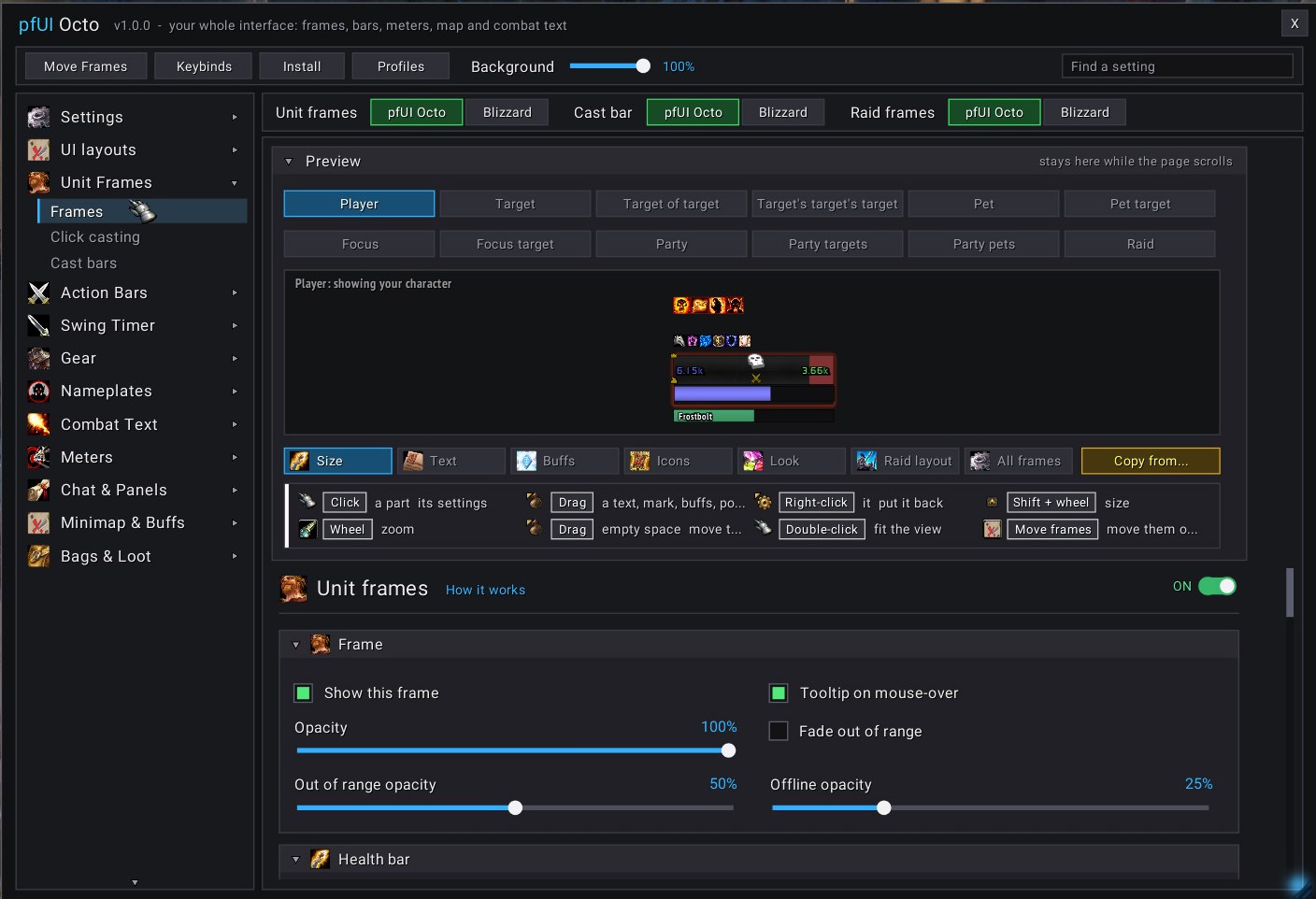Click the Bags & Loot icon
The width and height of the screenshot is (1316, 899).
click(38, 556)
